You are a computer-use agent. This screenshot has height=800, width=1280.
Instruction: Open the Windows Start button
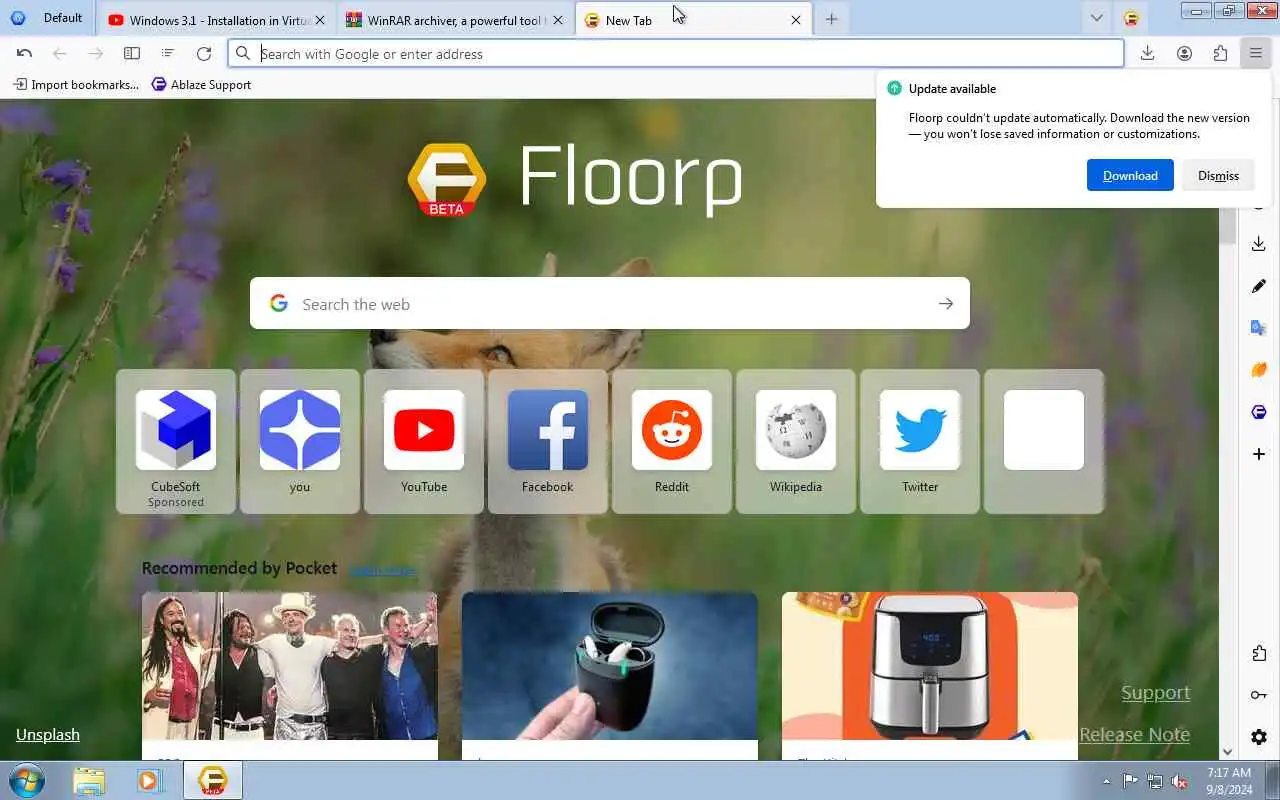(26, 780)
